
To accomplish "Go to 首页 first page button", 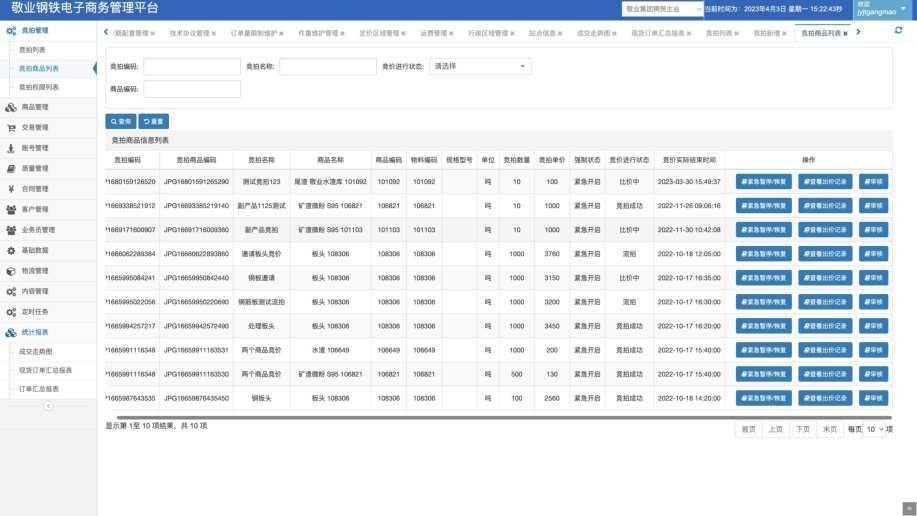I will (x=748, y=429).
